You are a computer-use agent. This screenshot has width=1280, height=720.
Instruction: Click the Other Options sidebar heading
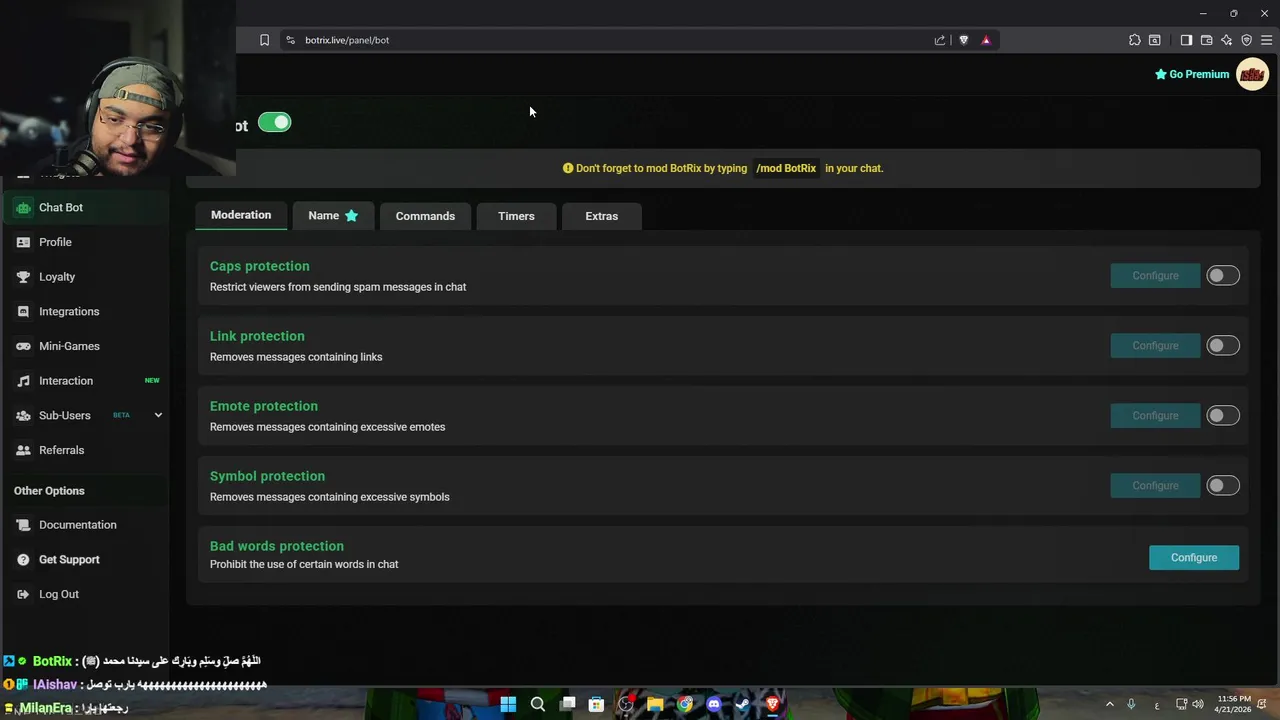(x=49, y=491)
